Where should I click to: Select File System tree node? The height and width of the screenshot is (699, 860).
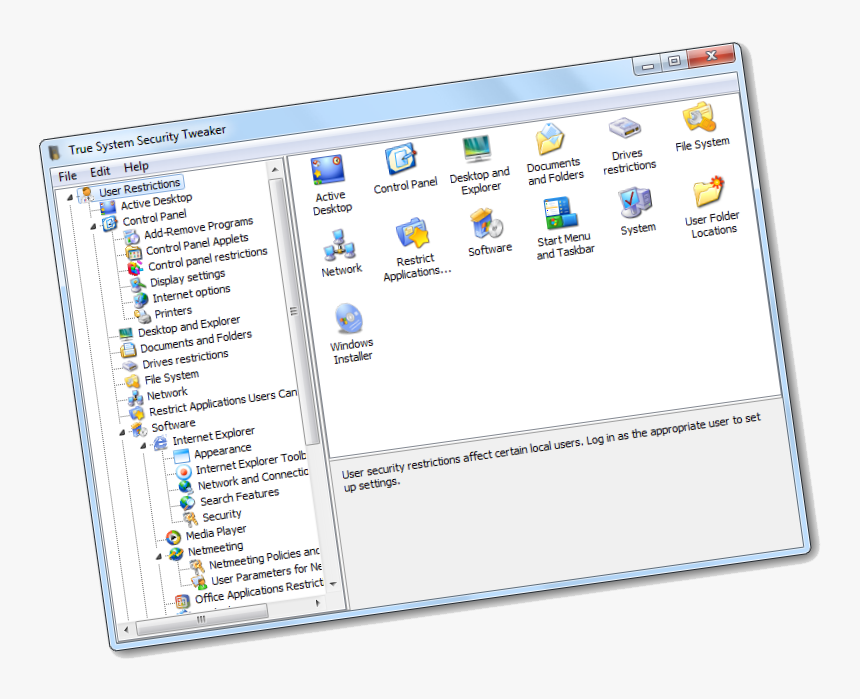(x=171, y=377)
